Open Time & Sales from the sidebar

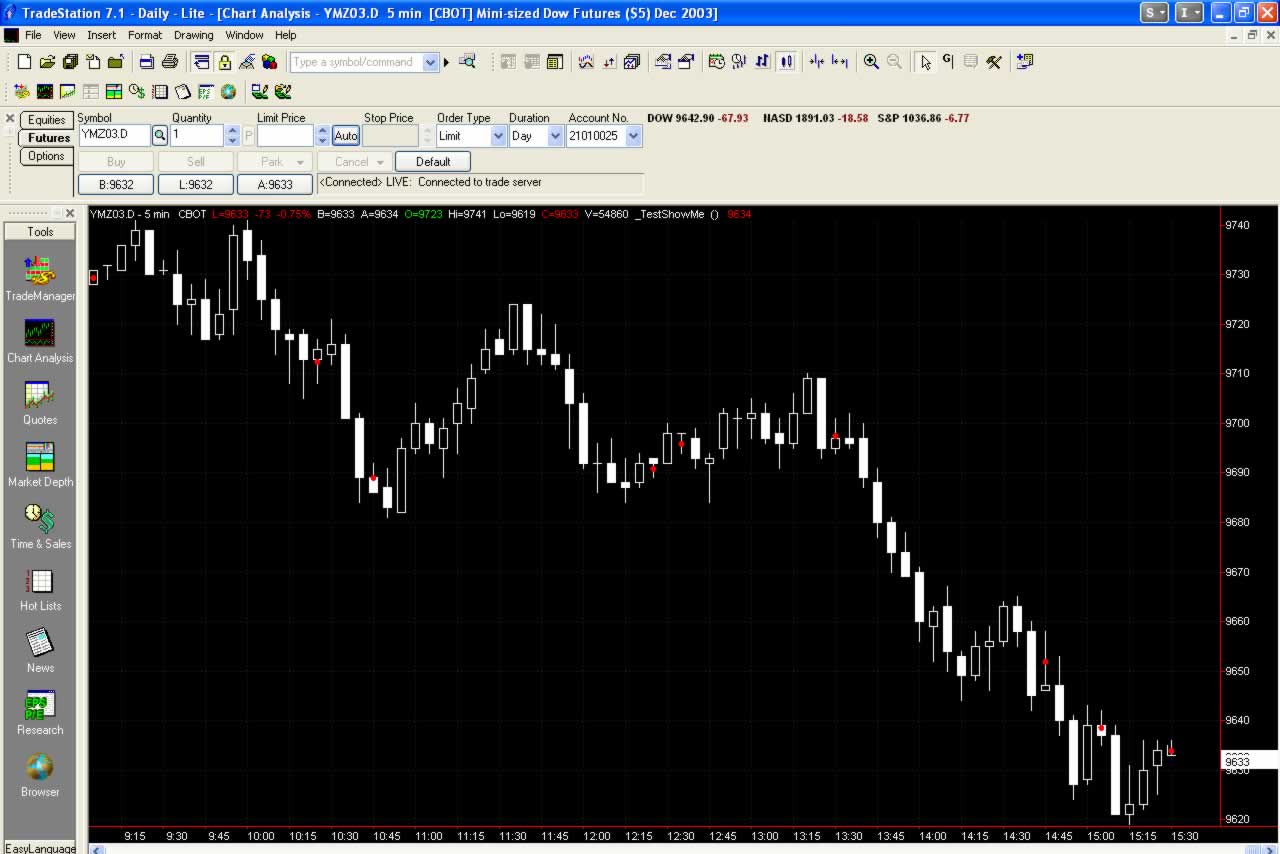(x=40, y=526)
